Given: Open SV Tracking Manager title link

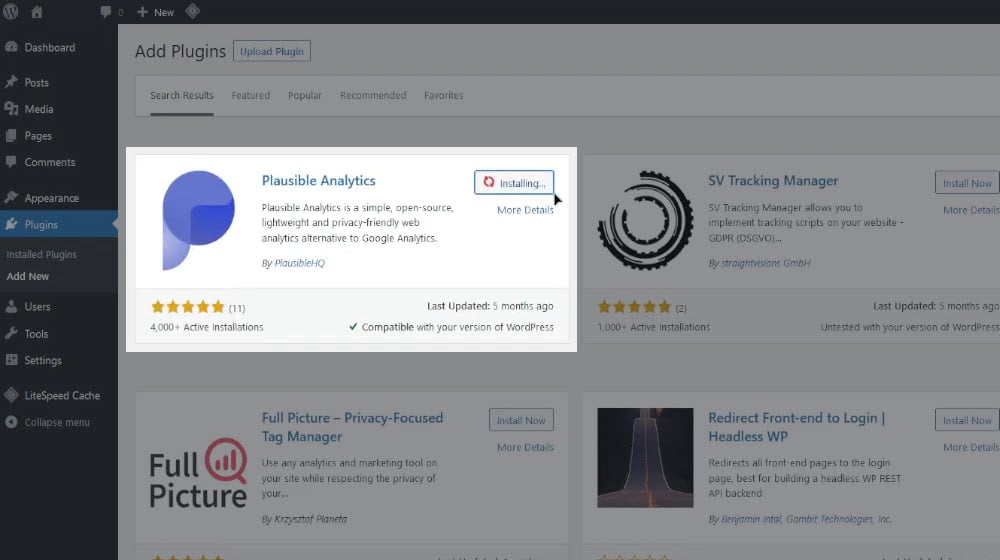Looking at the screenshot, I should click(773, 181).
